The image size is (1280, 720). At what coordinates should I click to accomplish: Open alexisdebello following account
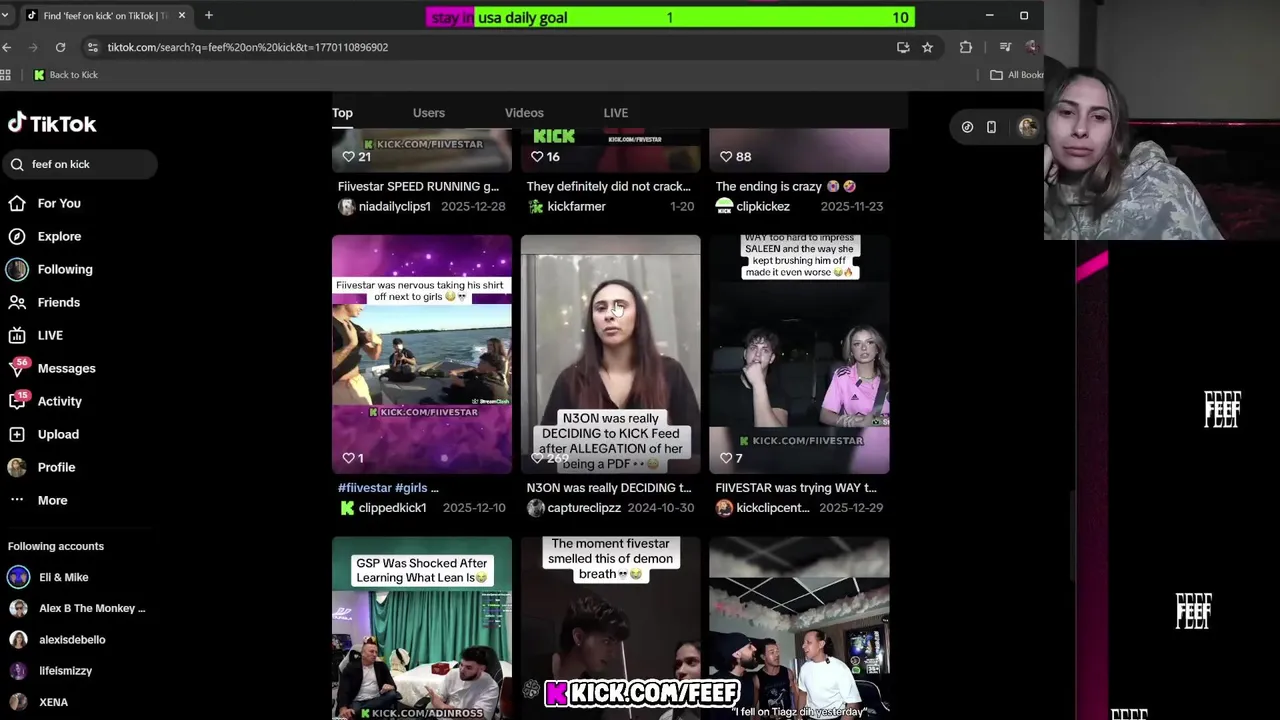click(x=72, y=639)
